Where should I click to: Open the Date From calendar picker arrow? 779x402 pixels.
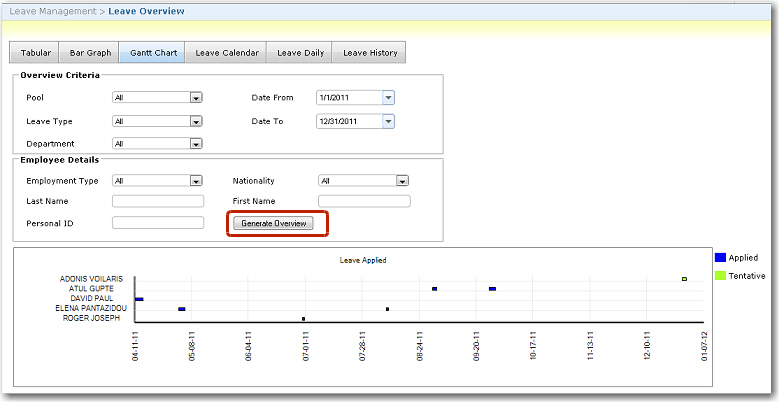[x=389, y=98]
